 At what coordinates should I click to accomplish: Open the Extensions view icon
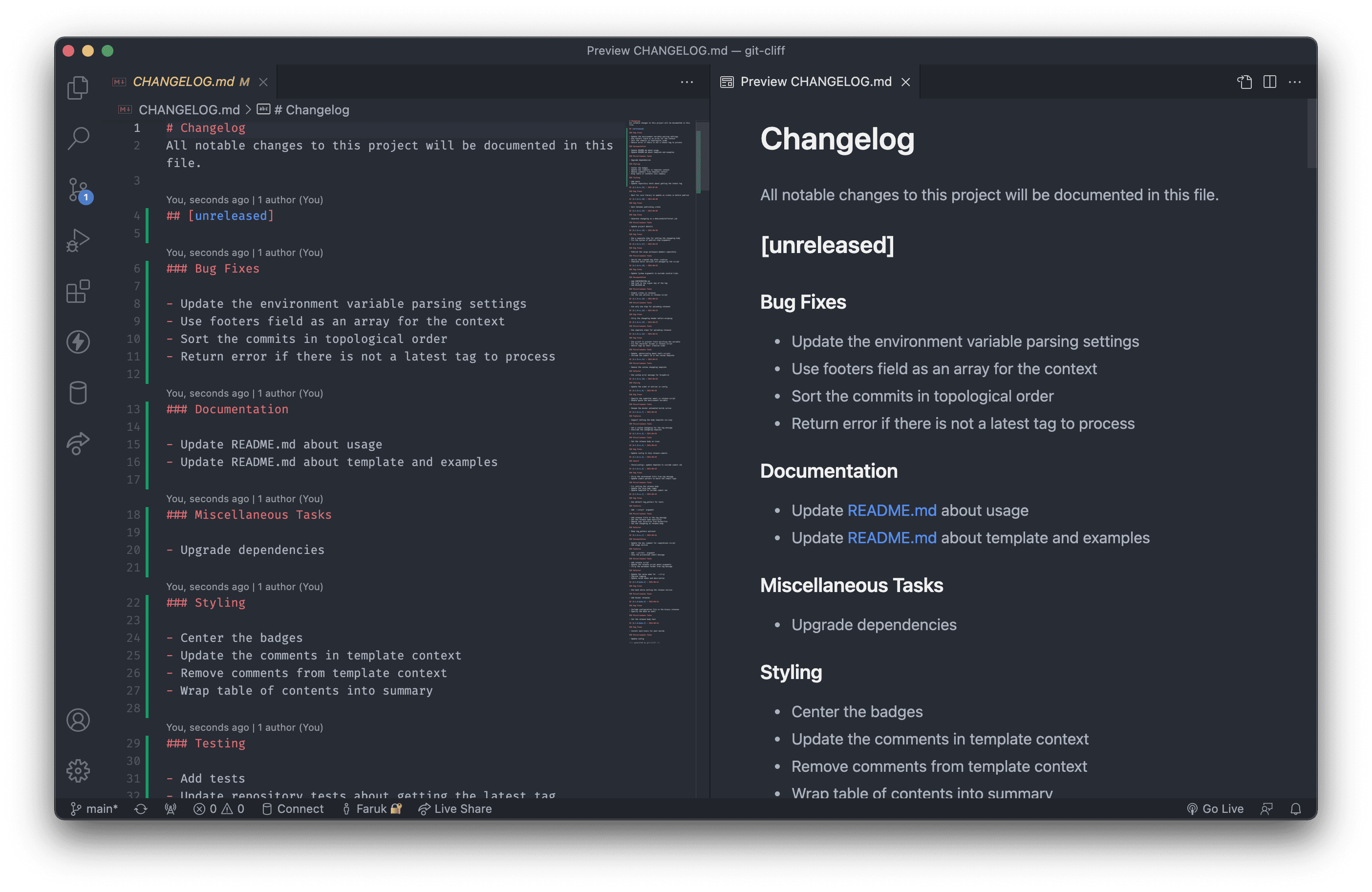[78, 291]
